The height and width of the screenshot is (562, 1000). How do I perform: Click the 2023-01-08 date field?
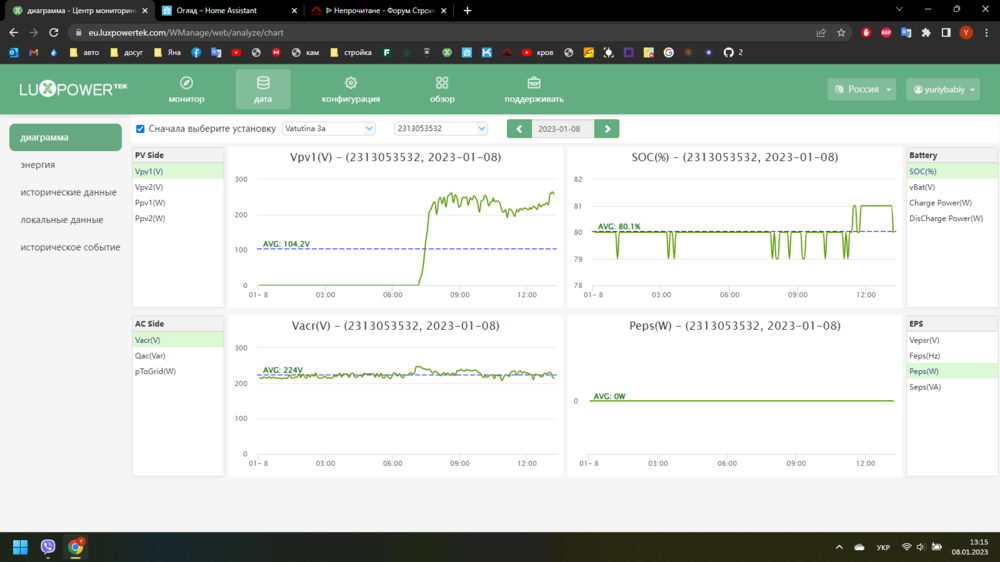click(558, 129)
